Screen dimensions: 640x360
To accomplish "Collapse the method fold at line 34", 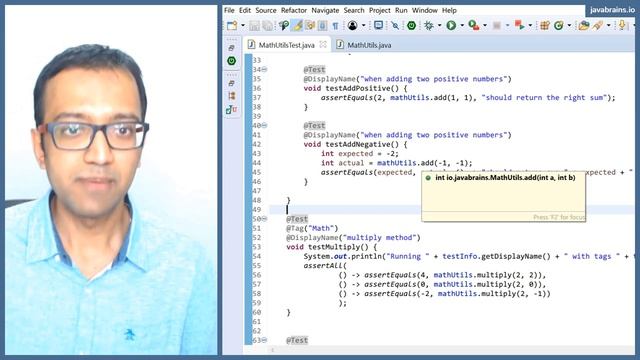I will 264,69.
